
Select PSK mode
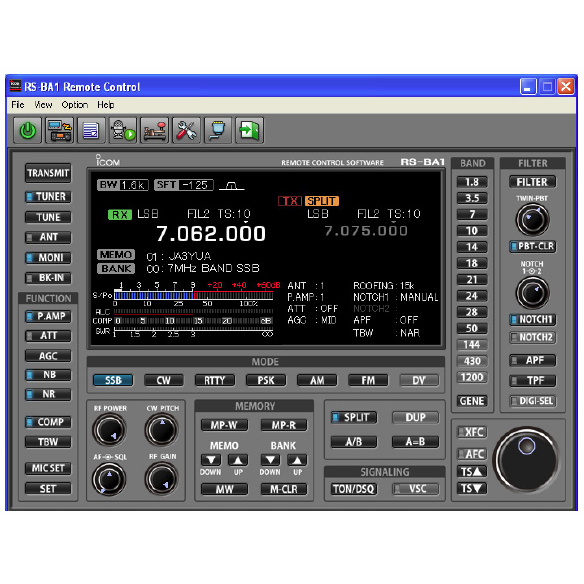pyautogui.click(x=266, y=380)
